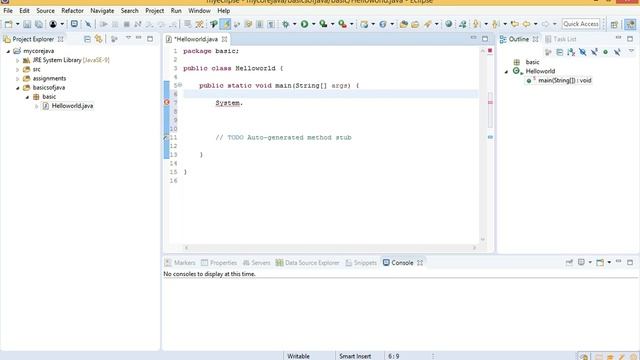Click the Open Task folder icon
Viewport: 640px width, 360px height.
pos(415,24)
